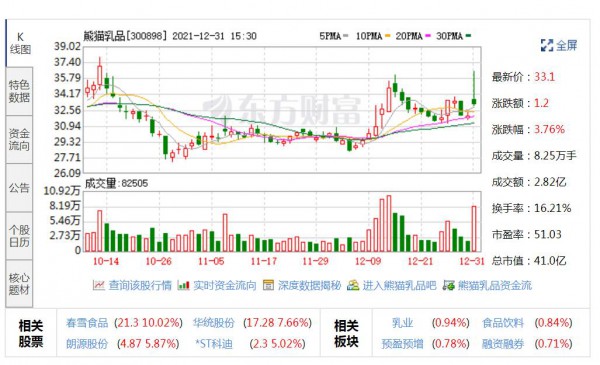
Task: Click the 熊猫乳品资金流 icon
Action: tap(448, 285)
